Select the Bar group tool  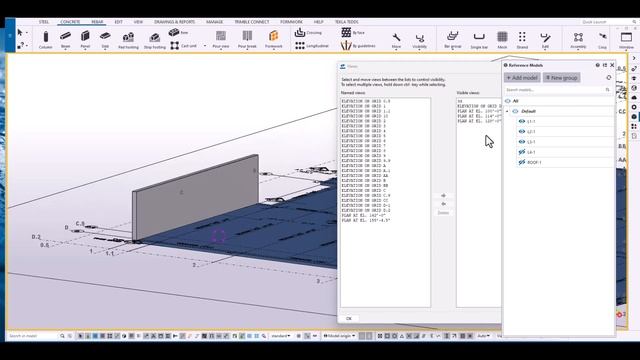(452, 40)
